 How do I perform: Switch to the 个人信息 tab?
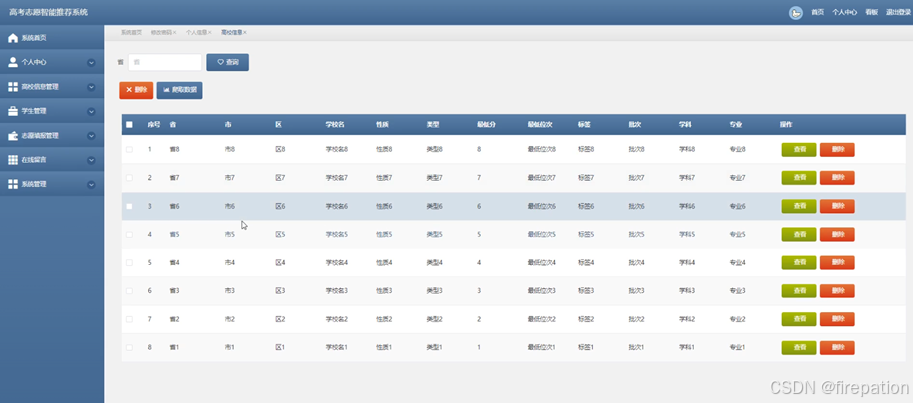coord(196,33)
